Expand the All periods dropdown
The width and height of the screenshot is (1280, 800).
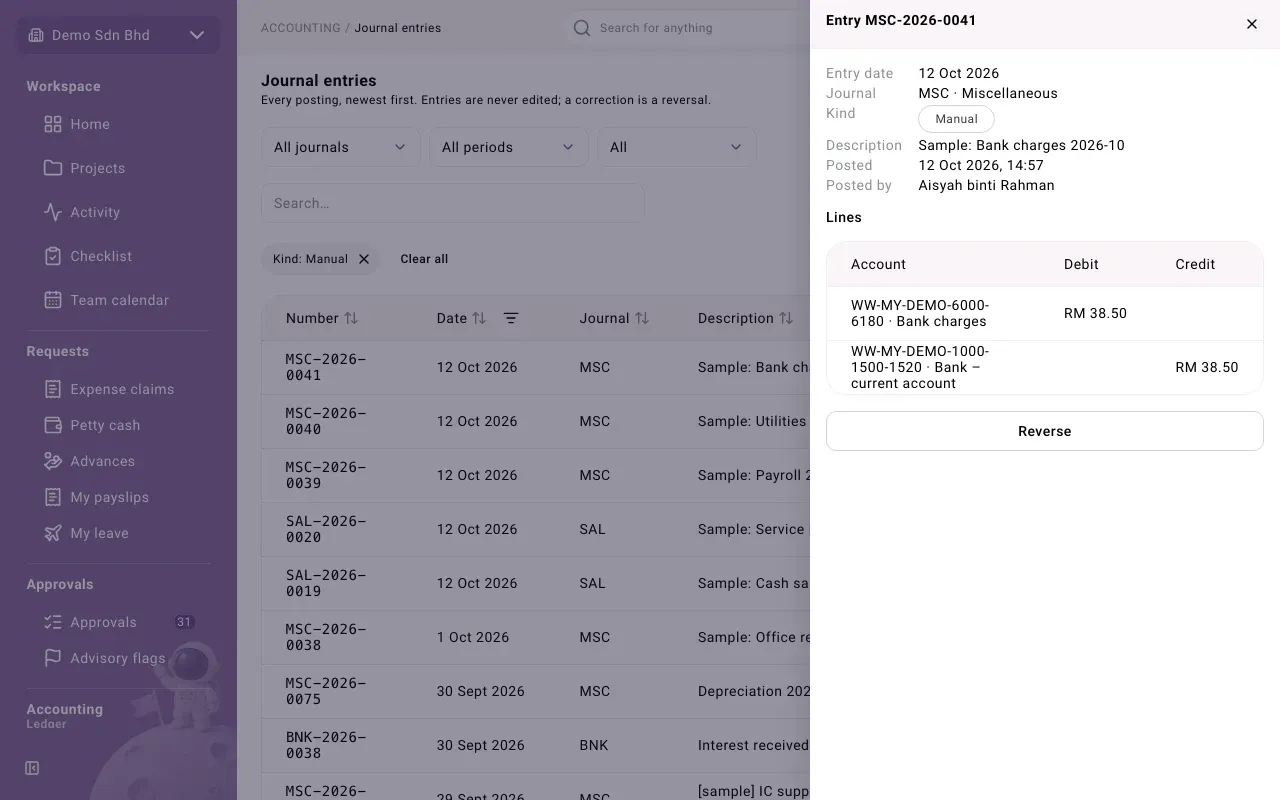[508, 147]
